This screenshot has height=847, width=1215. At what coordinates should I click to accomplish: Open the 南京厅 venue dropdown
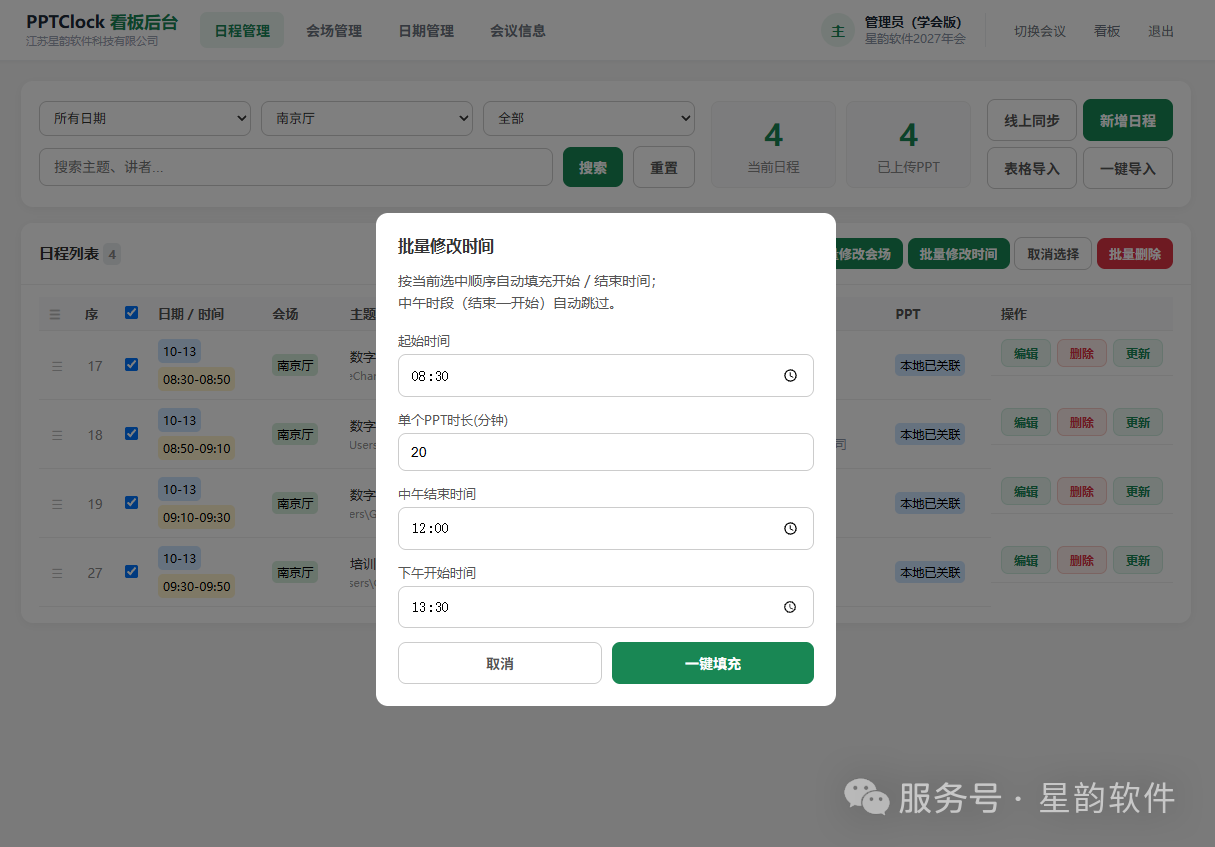[x=367, y=118]
